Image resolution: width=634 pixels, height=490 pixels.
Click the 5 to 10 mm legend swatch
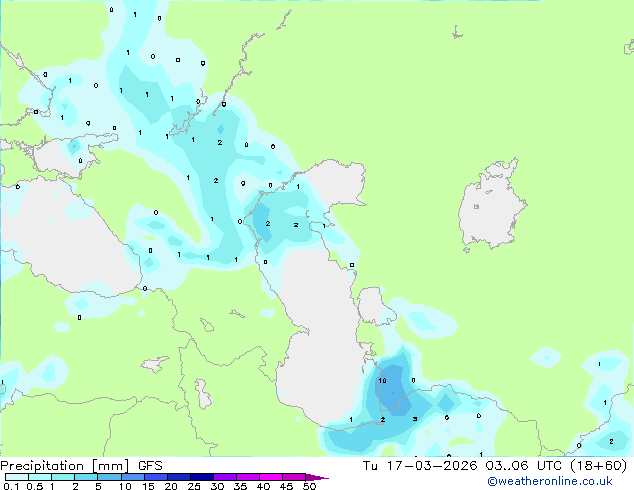[x=109, y=477]
